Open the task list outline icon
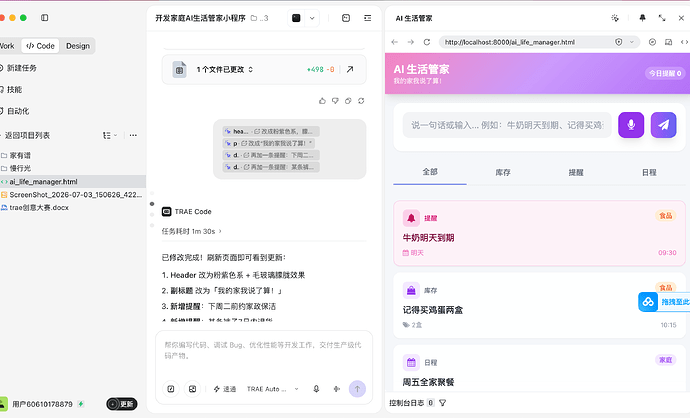This screenshot has width=690, height=418. point(367,18)
